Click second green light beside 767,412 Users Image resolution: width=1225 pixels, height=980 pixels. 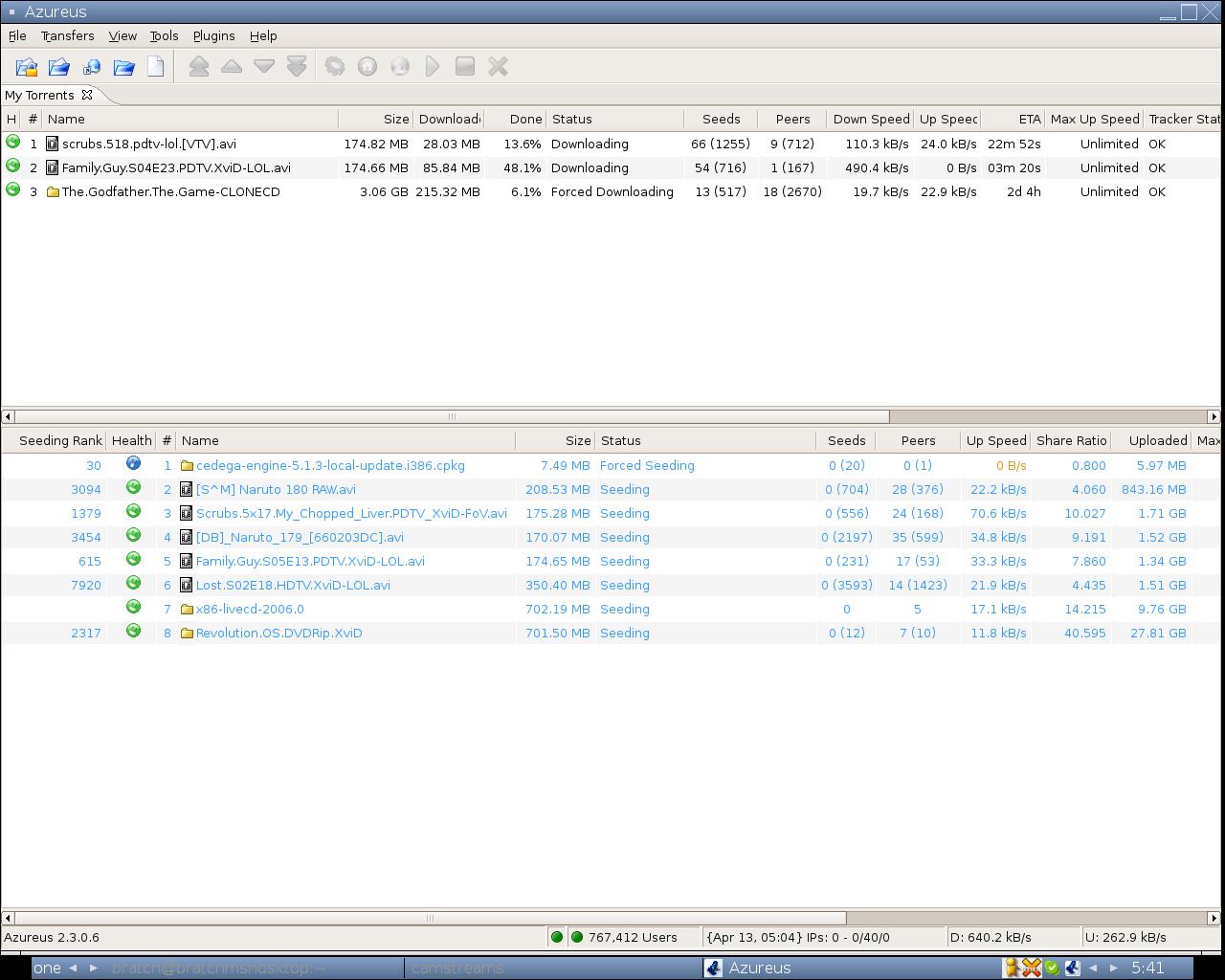(x=576, y=937)
